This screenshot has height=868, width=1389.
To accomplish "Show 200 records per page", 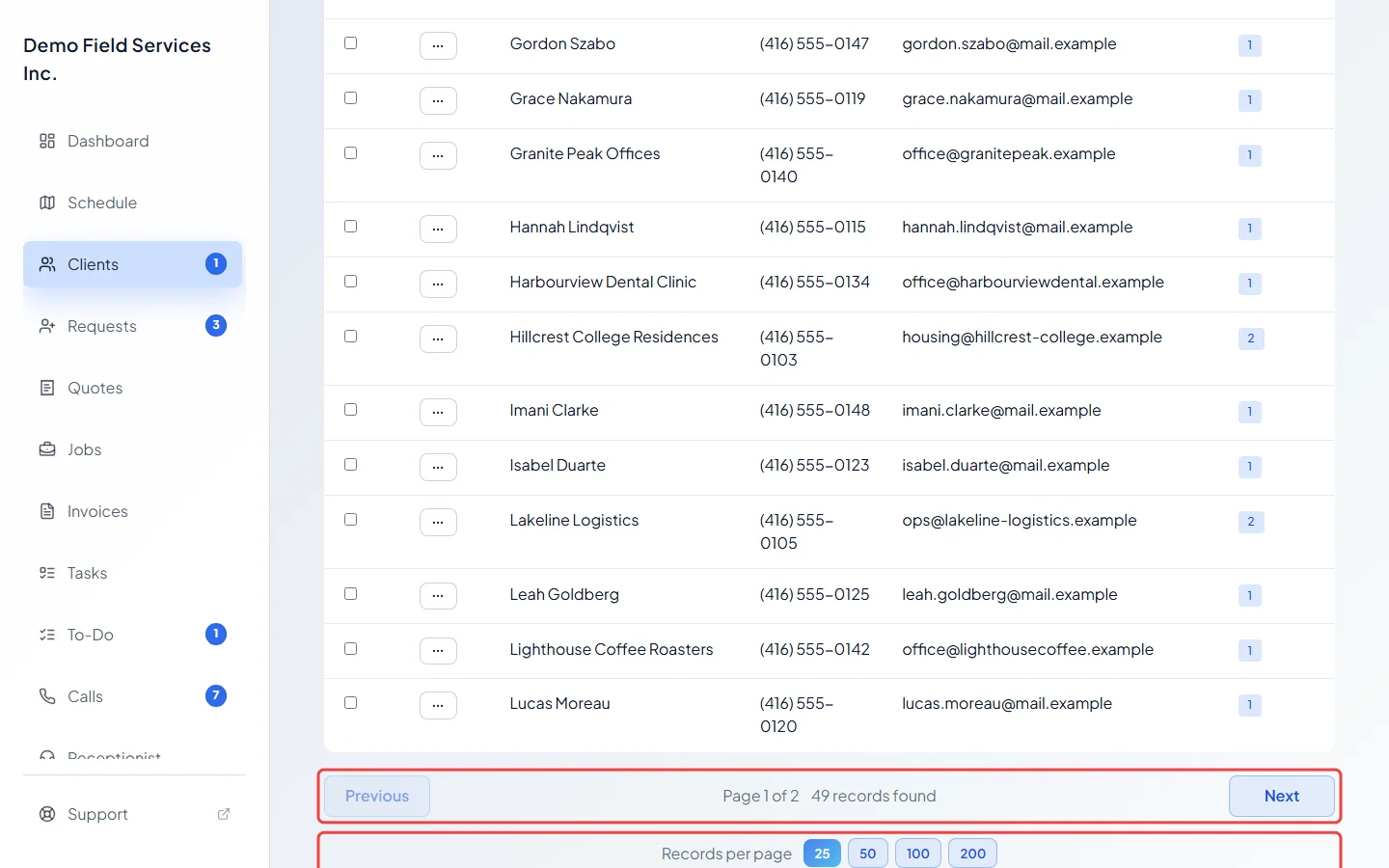I will pos(973,854).
